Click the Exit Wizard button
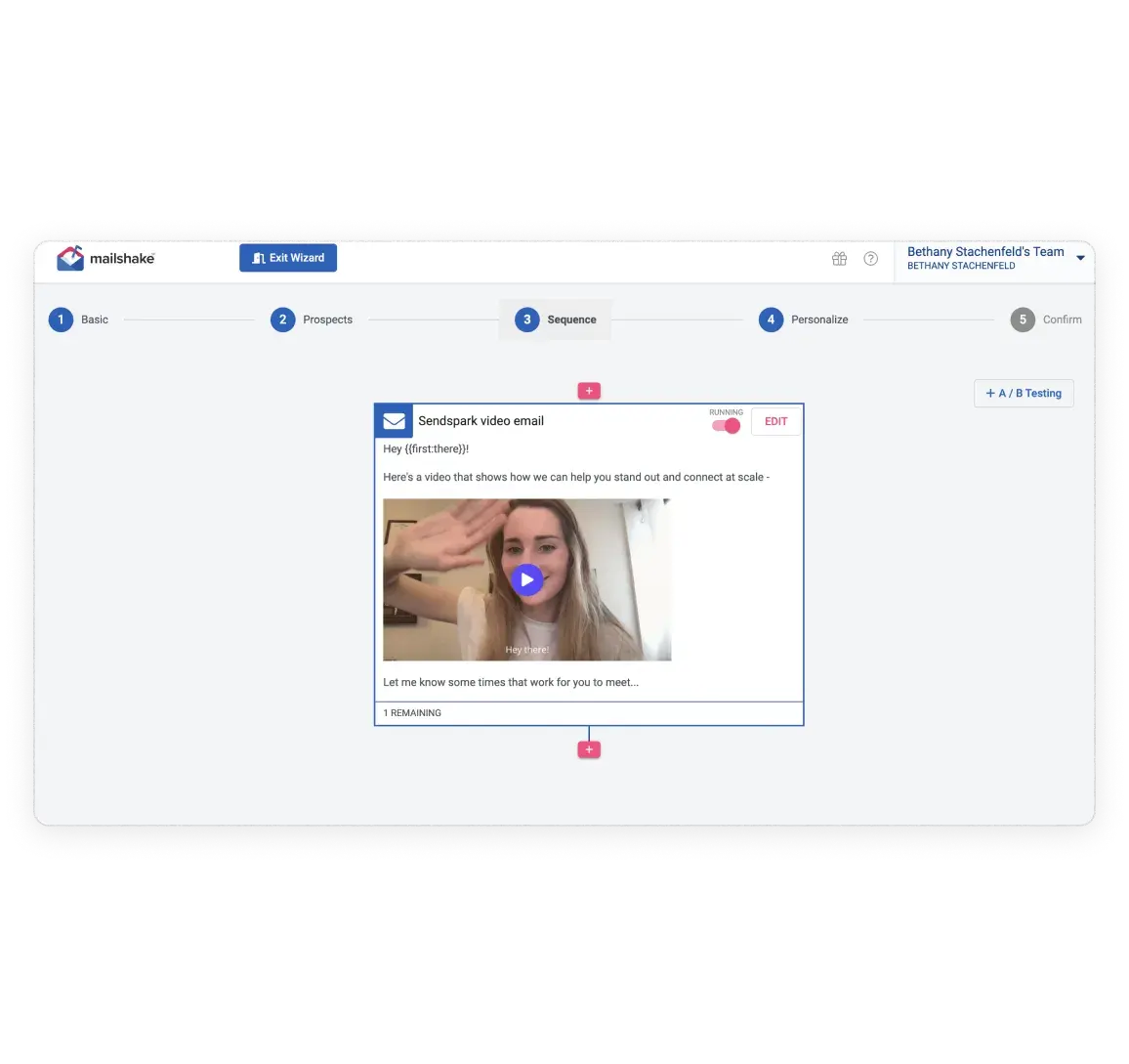The image size is (1129, 1064). point(288,258)
